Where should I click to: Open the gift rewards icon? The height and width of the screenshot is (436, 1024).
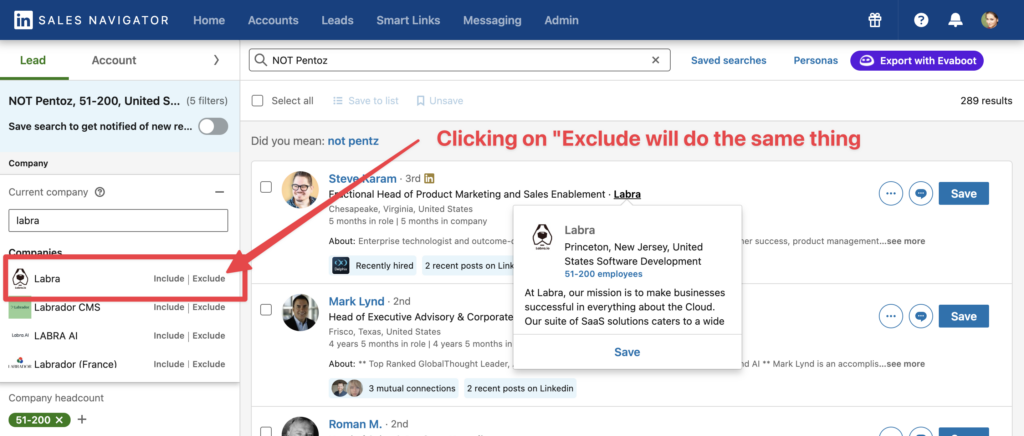874,20
